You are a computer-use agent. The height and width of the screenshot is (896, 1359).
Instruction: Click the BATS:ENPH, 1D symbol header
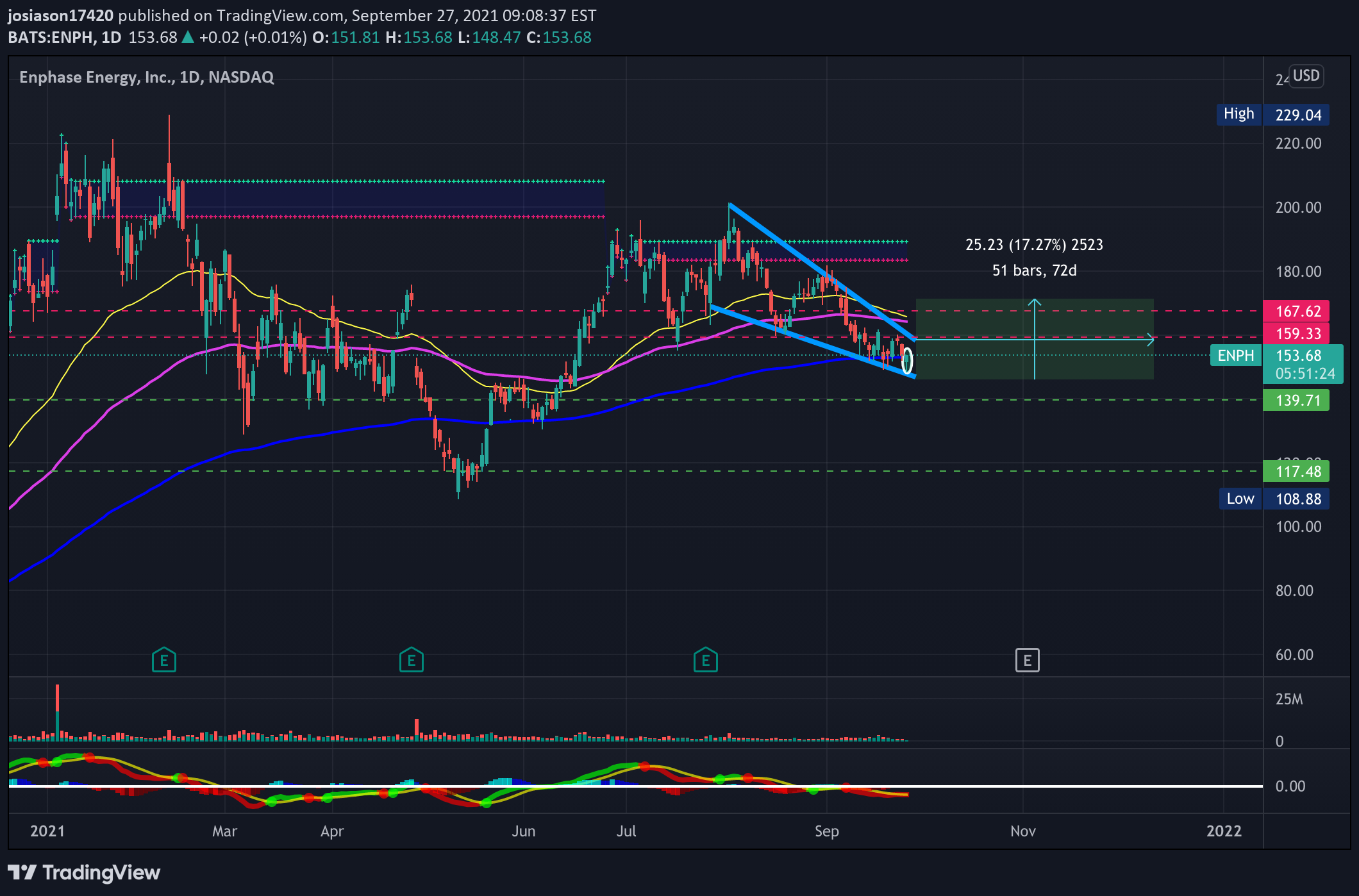65,37
